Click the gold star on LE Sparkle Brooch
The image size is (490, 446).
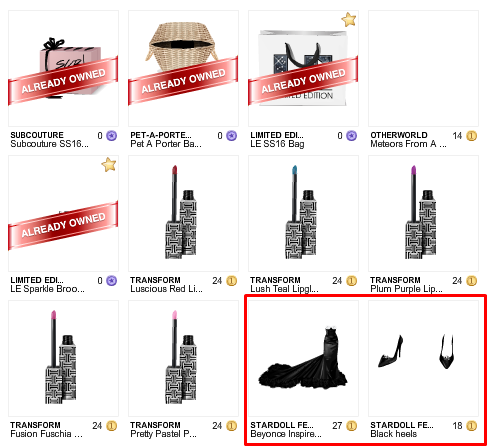tap(109, 164)
